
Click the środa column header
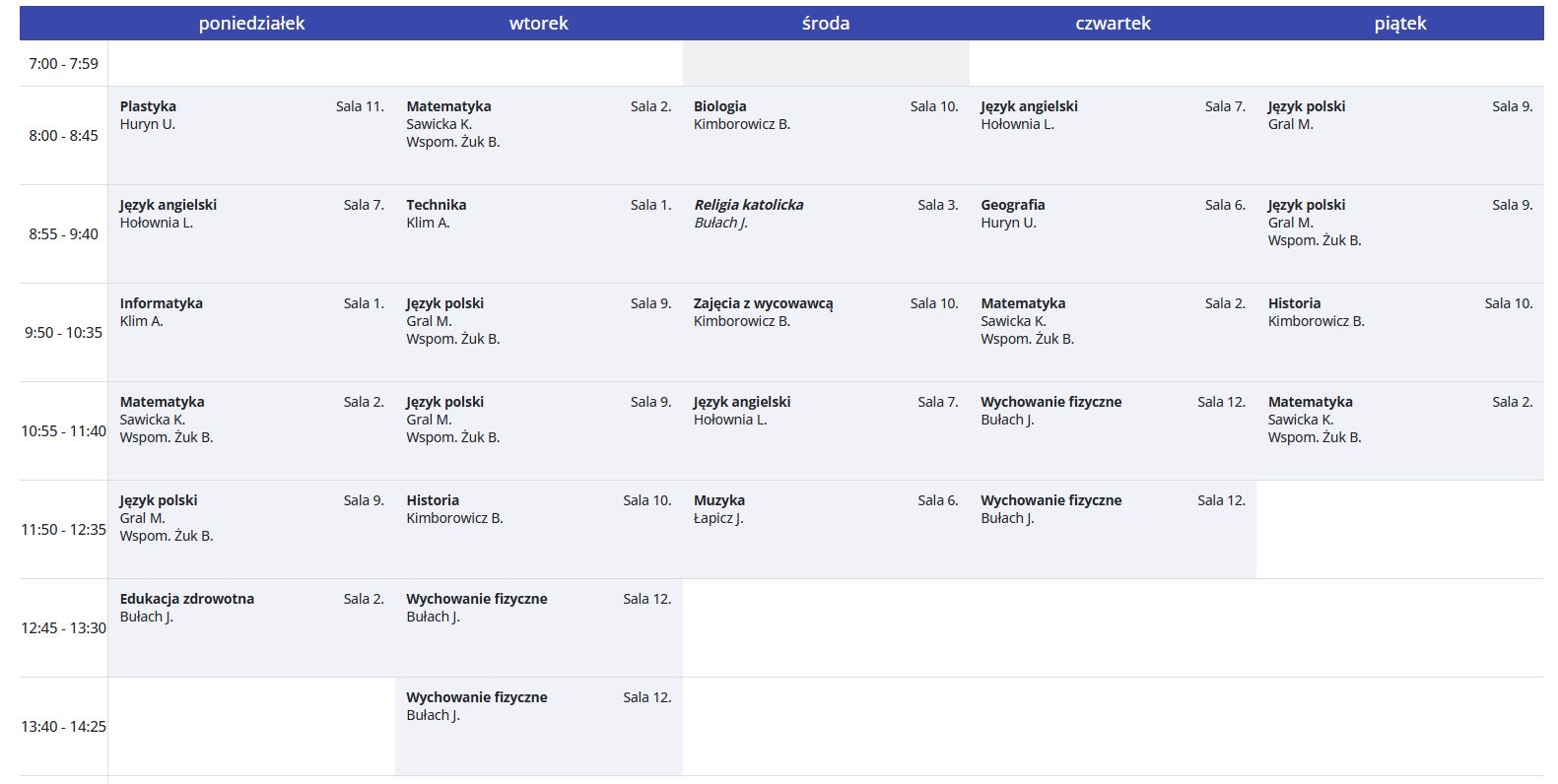pos(825,24)
